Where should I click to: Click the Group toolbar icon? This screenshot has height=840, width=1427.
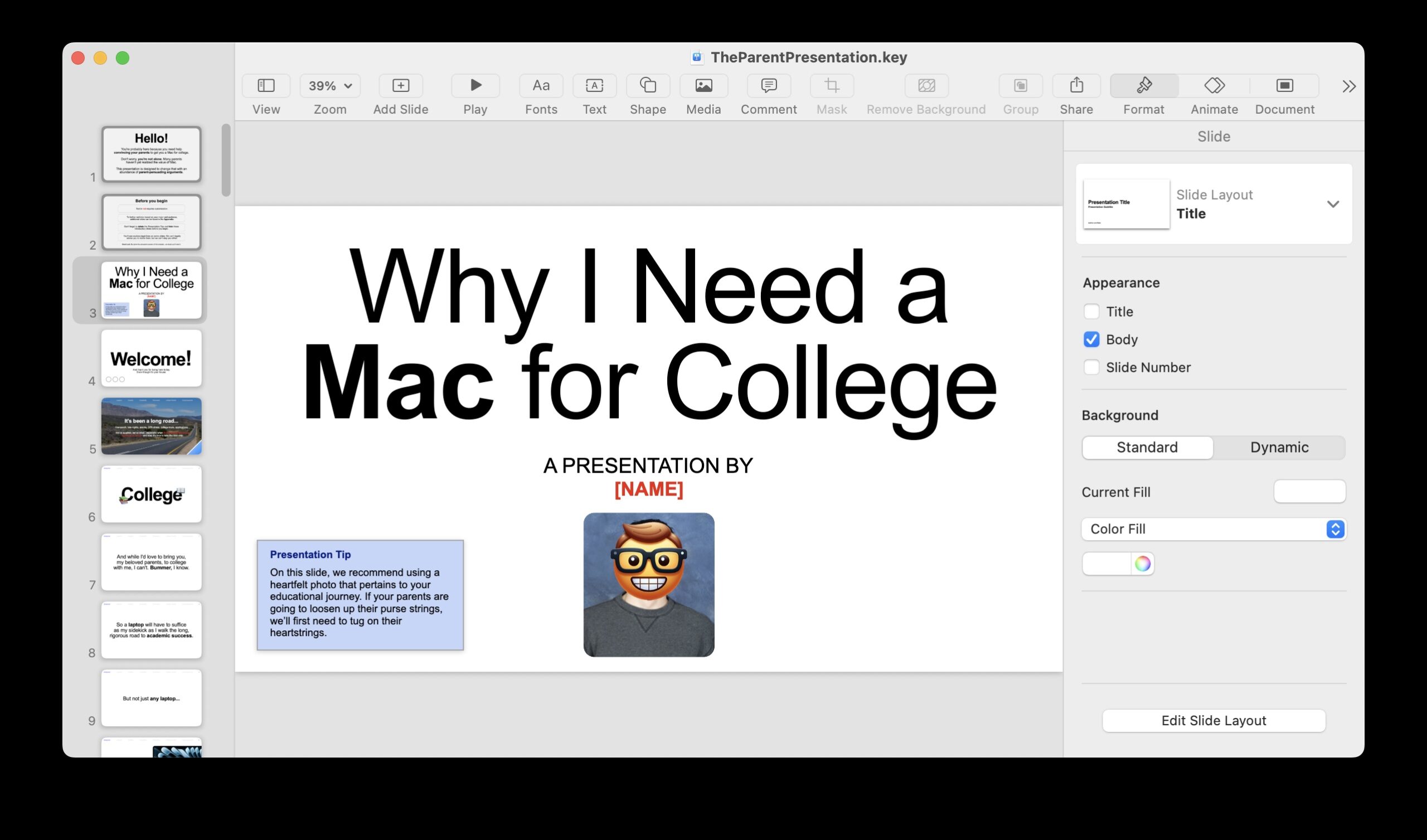click(1021, 85)
